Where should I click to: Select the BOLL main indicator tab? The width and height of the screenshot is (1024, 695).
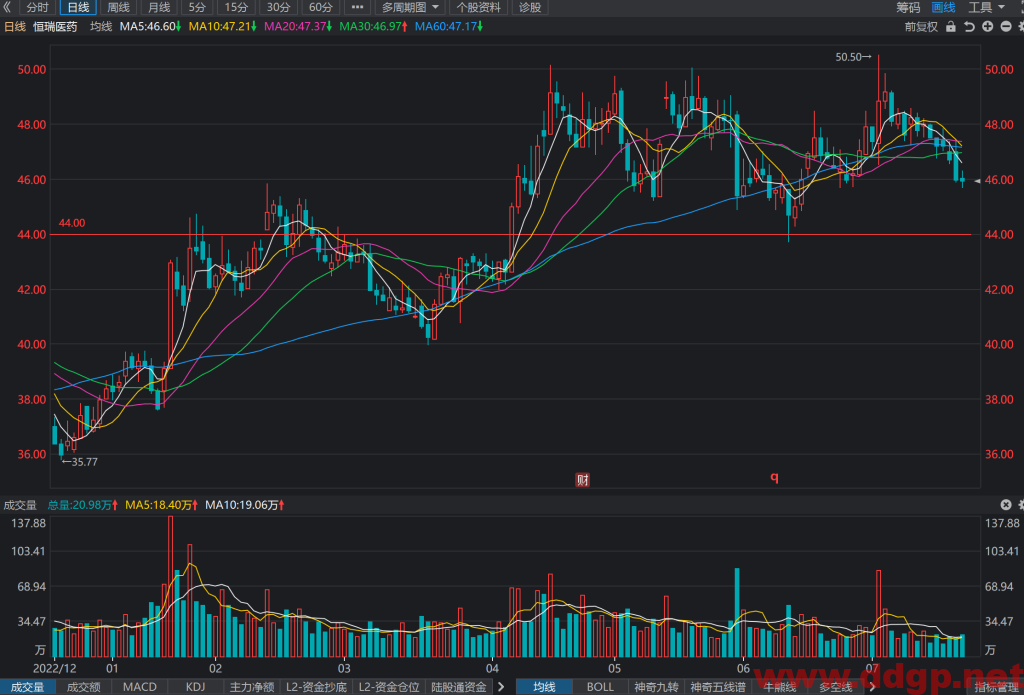(600, 687)
